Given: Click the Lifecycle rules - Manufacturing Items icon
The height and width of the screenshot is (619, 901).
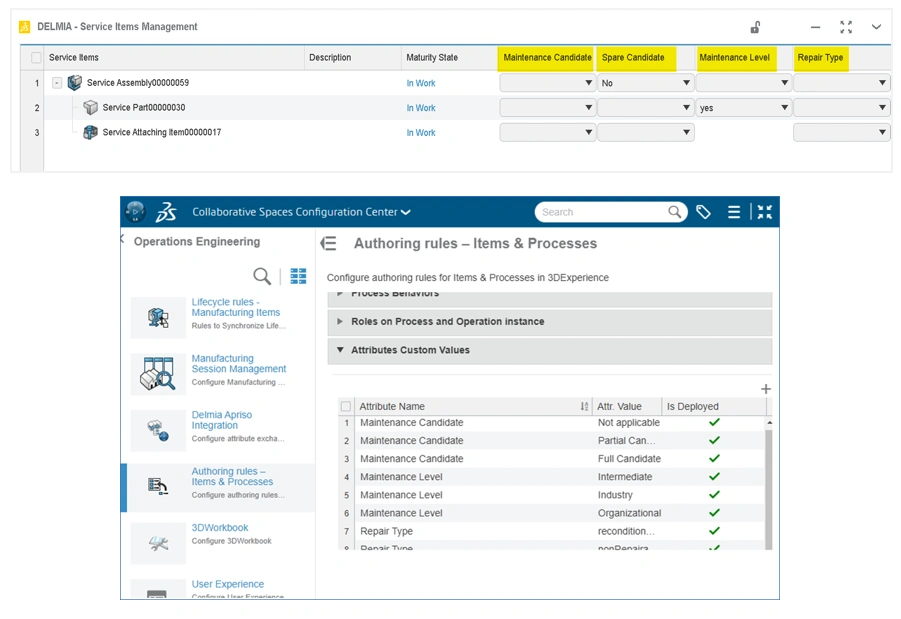Looking at the screenshot, I should click(158, 317).
